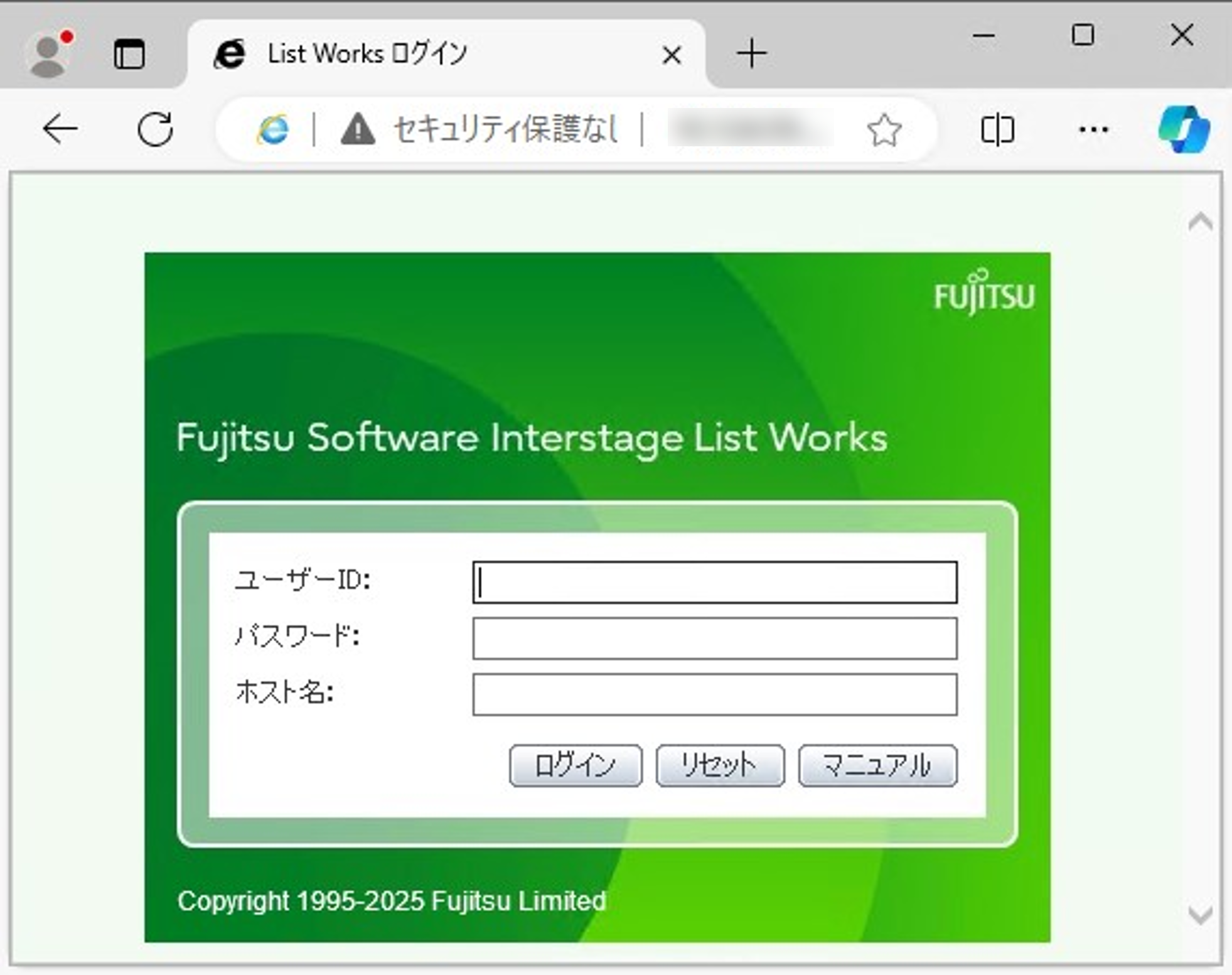Close the List Works ログイン tab
The height and width of the screenshot is (975, 1232).
[x=672, y=55]
